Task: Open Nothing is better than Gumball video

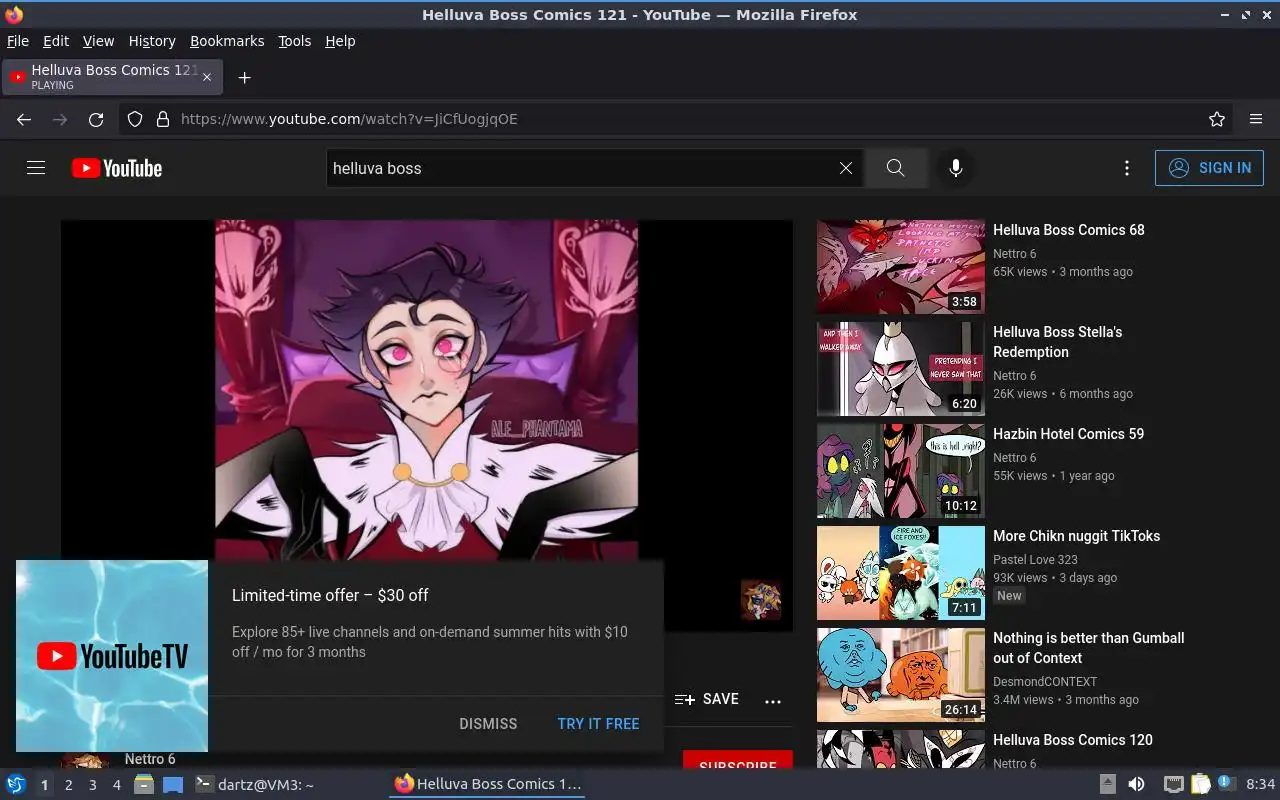Action: (1089, 648)
